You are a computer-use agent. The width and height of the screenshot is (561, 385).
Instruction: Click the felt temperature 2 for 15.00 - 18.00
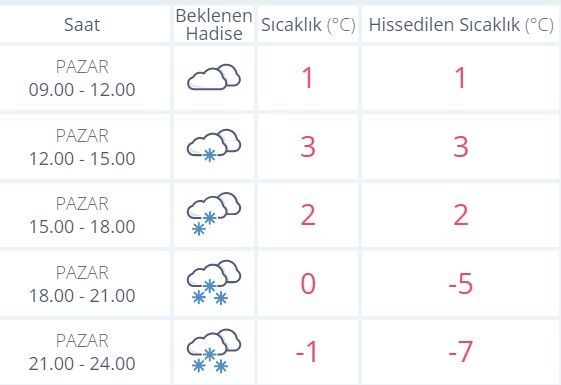(x=461, y=215)
